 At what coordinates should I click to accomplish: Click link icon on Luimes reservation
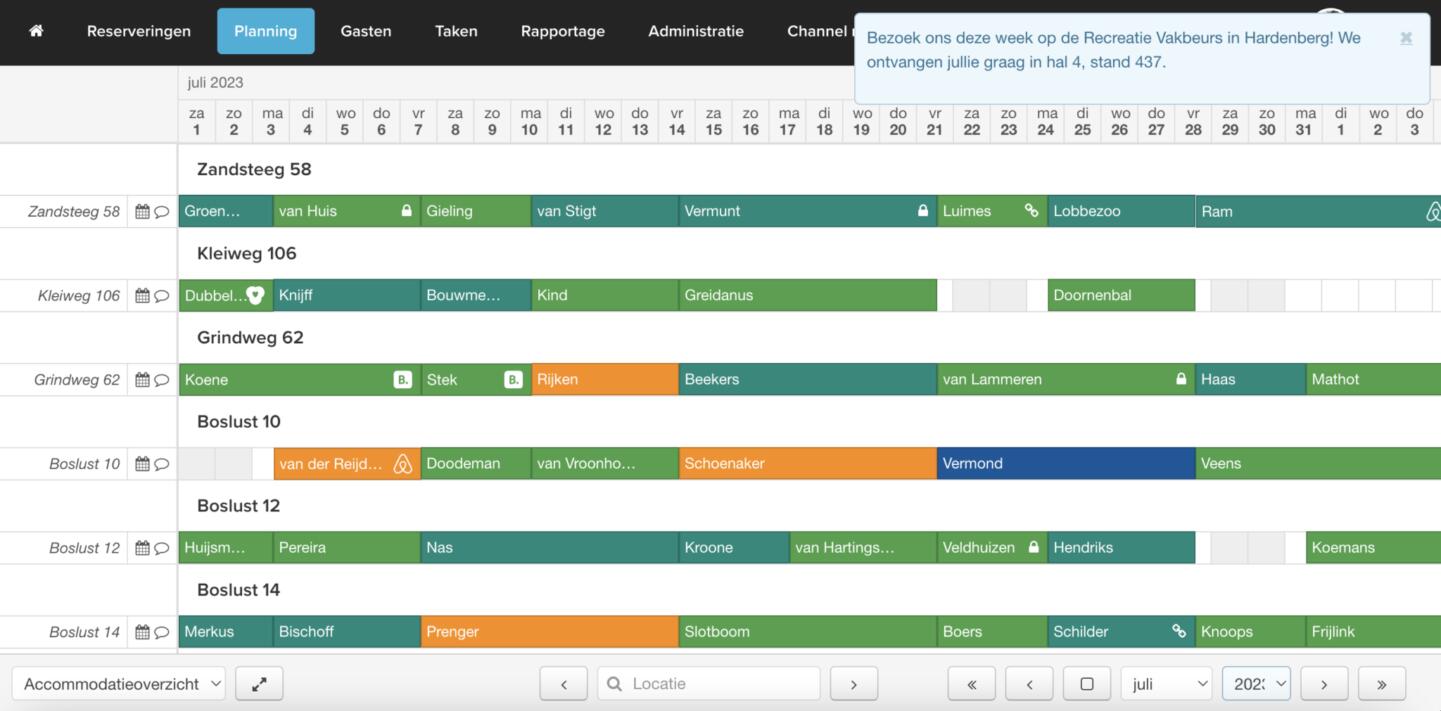pos(1031,211)
